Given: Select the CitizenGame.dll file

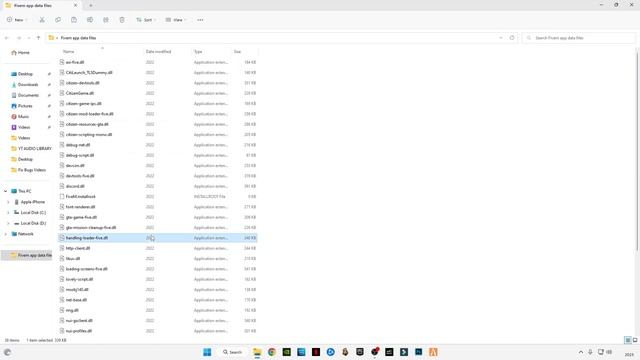Looking at the screenshot, I should tap(80, 93).
